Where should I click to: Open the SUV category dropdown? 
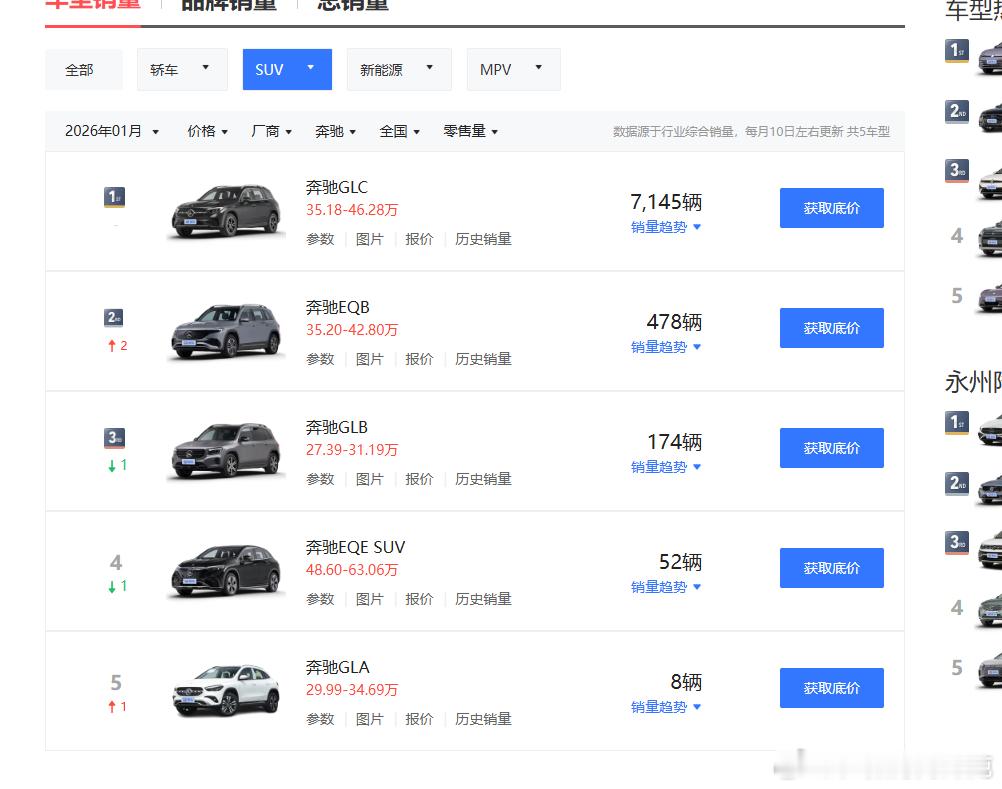click(287, 70)
